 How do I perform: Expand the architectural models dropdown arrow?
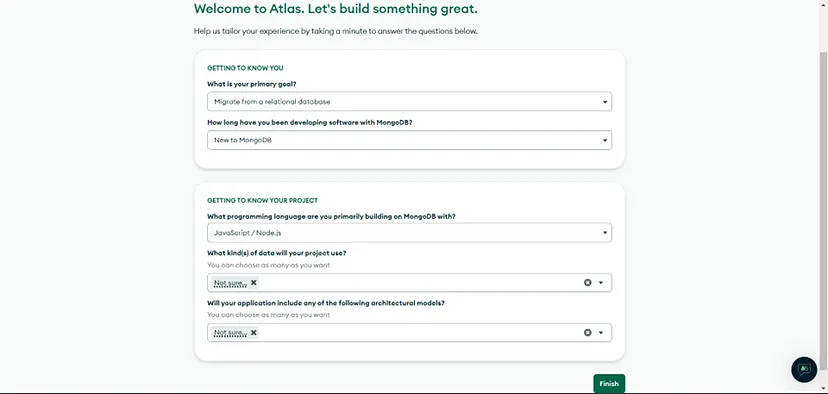tap(601, 333)
